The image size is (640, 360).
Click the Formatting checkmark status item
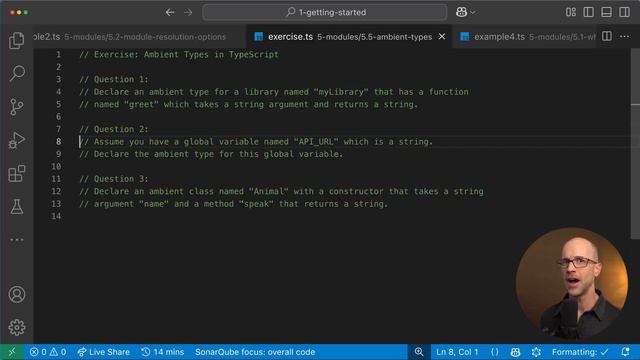pos(580,352)
